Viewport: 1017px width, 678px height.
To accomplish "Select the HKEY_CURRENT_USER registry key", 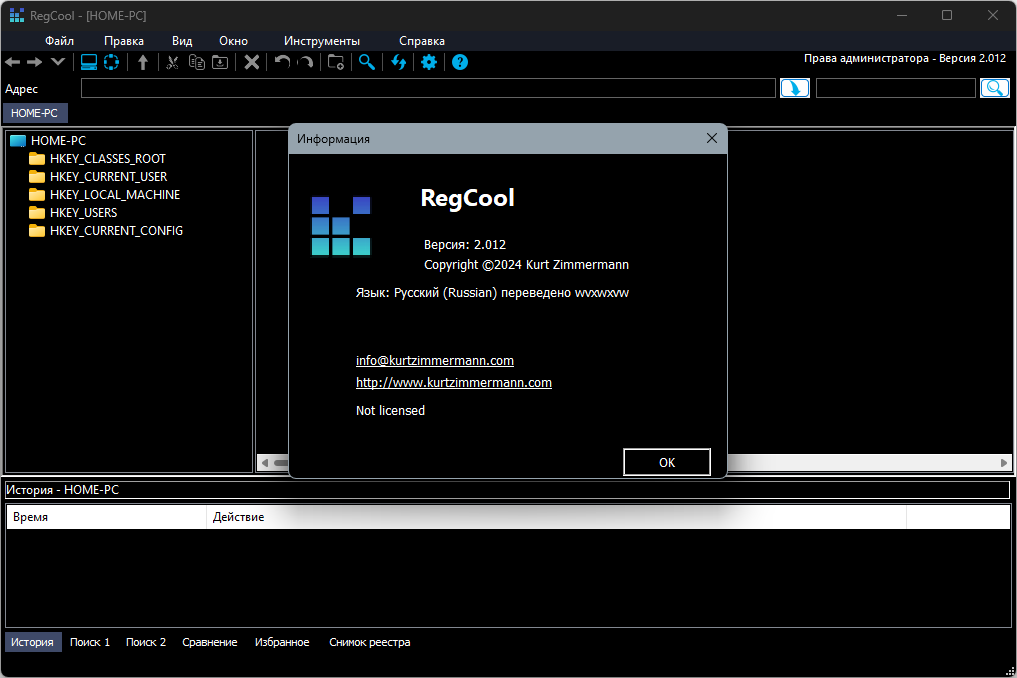I will point(108,176).
